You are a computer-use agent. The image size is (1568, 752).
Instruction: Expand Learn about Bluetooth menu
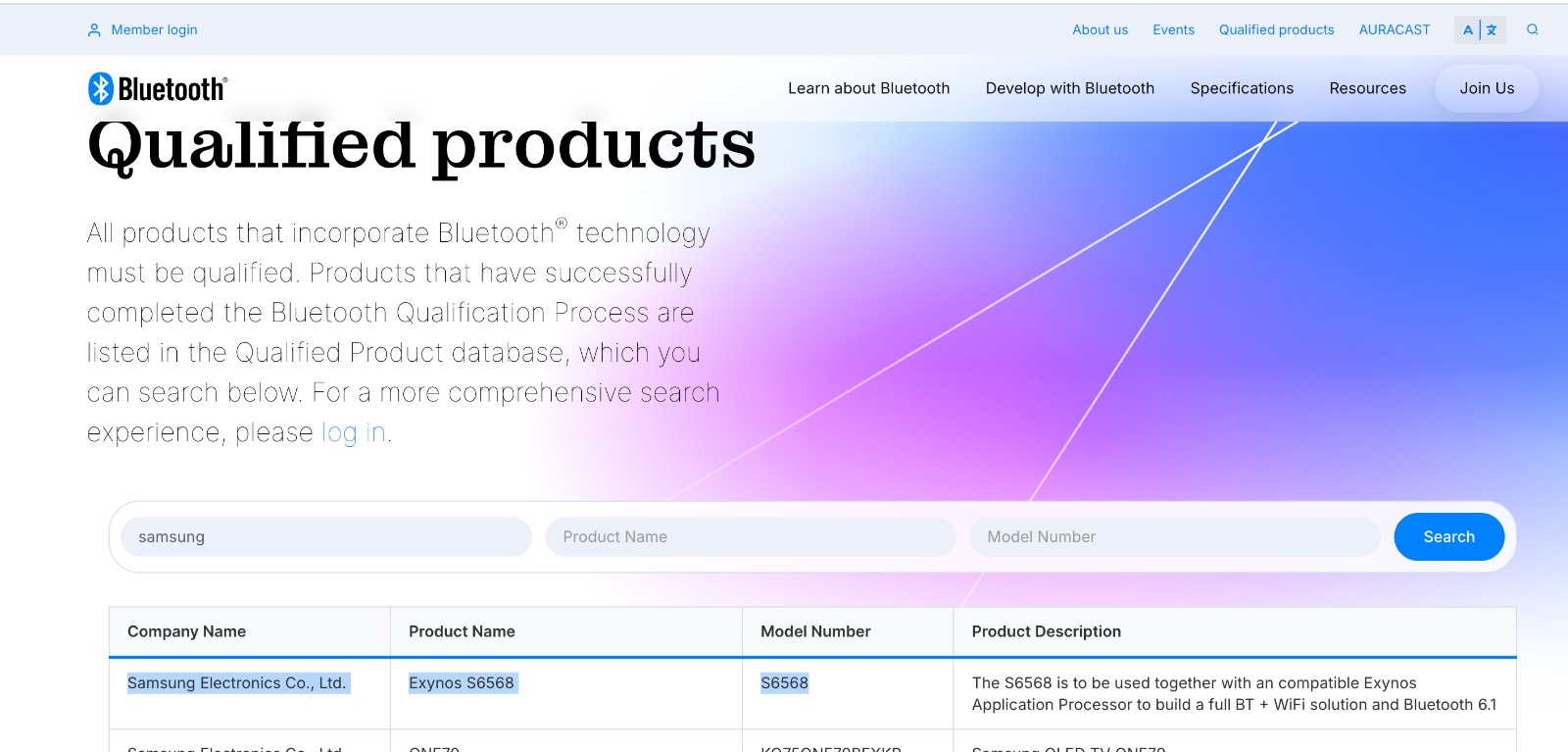868,88
